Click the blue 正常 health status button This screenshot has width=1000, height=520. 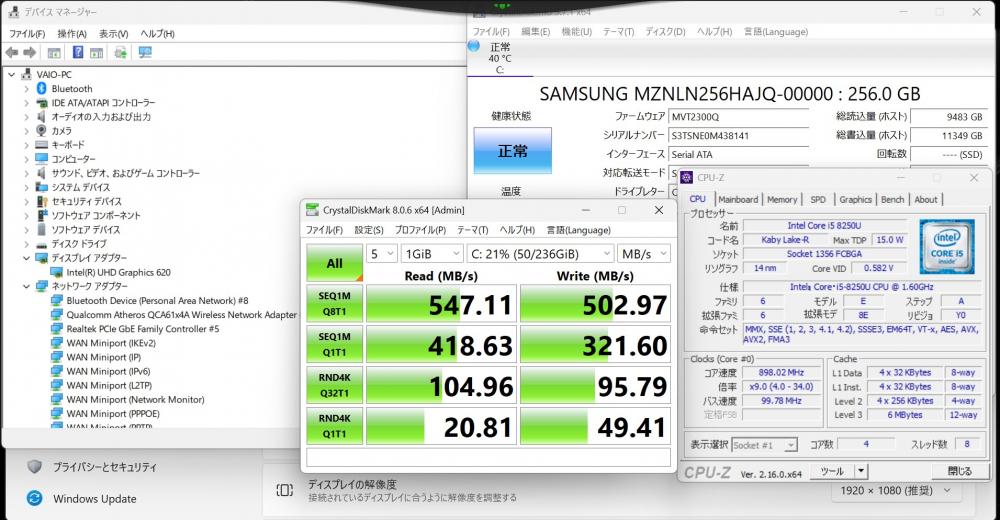tap(513, 151)
